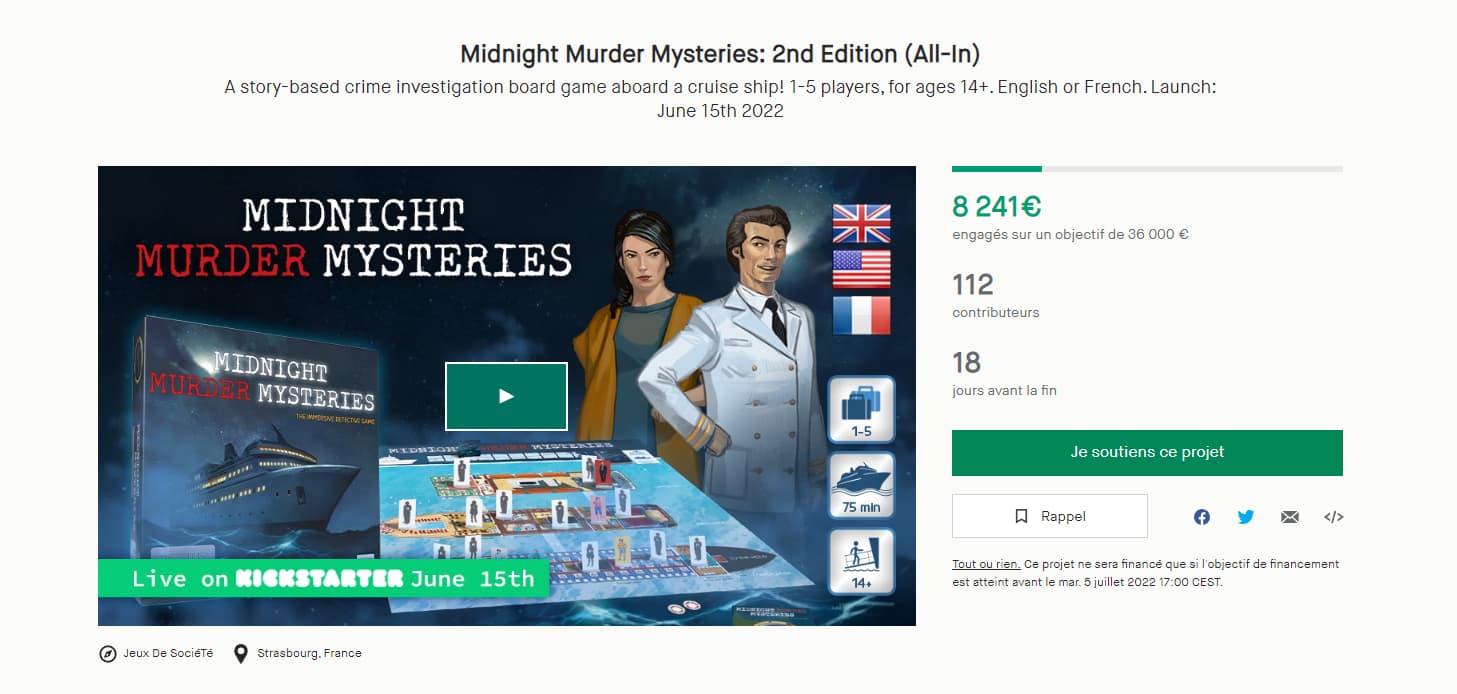
Task: Click the US flag in video image
Action: click(861, 269)
